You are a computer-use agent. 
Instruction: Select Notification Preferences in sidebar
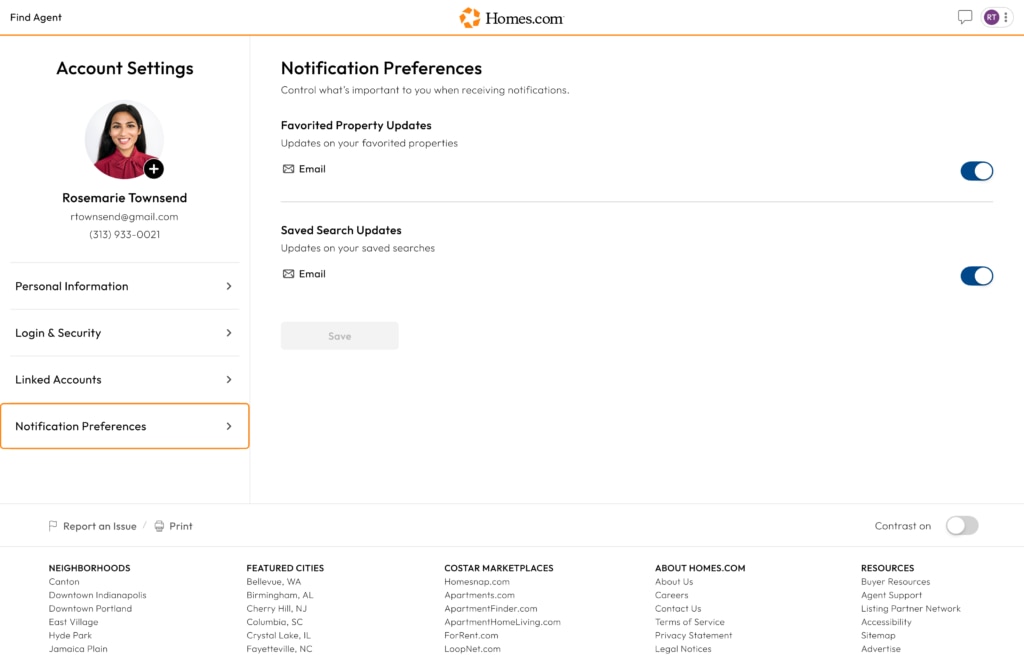coord(124,426)
